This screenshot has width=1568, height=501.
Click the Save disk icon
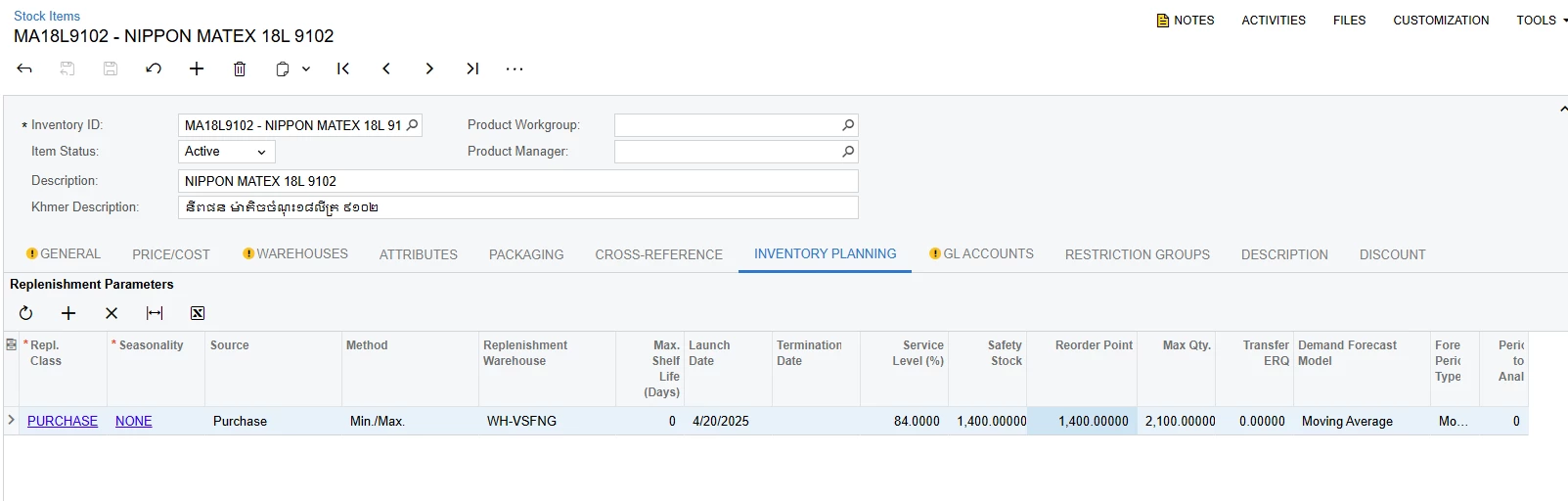111,68
